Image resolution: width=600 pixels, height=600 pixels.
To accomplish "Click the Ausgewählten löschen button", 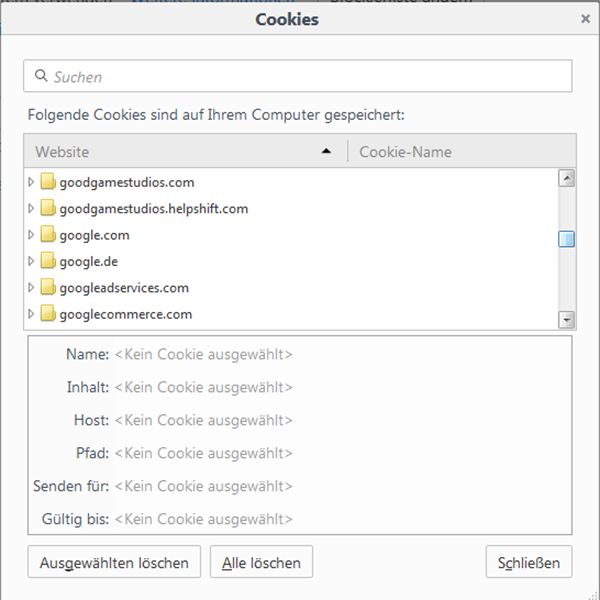I will 114,562.
